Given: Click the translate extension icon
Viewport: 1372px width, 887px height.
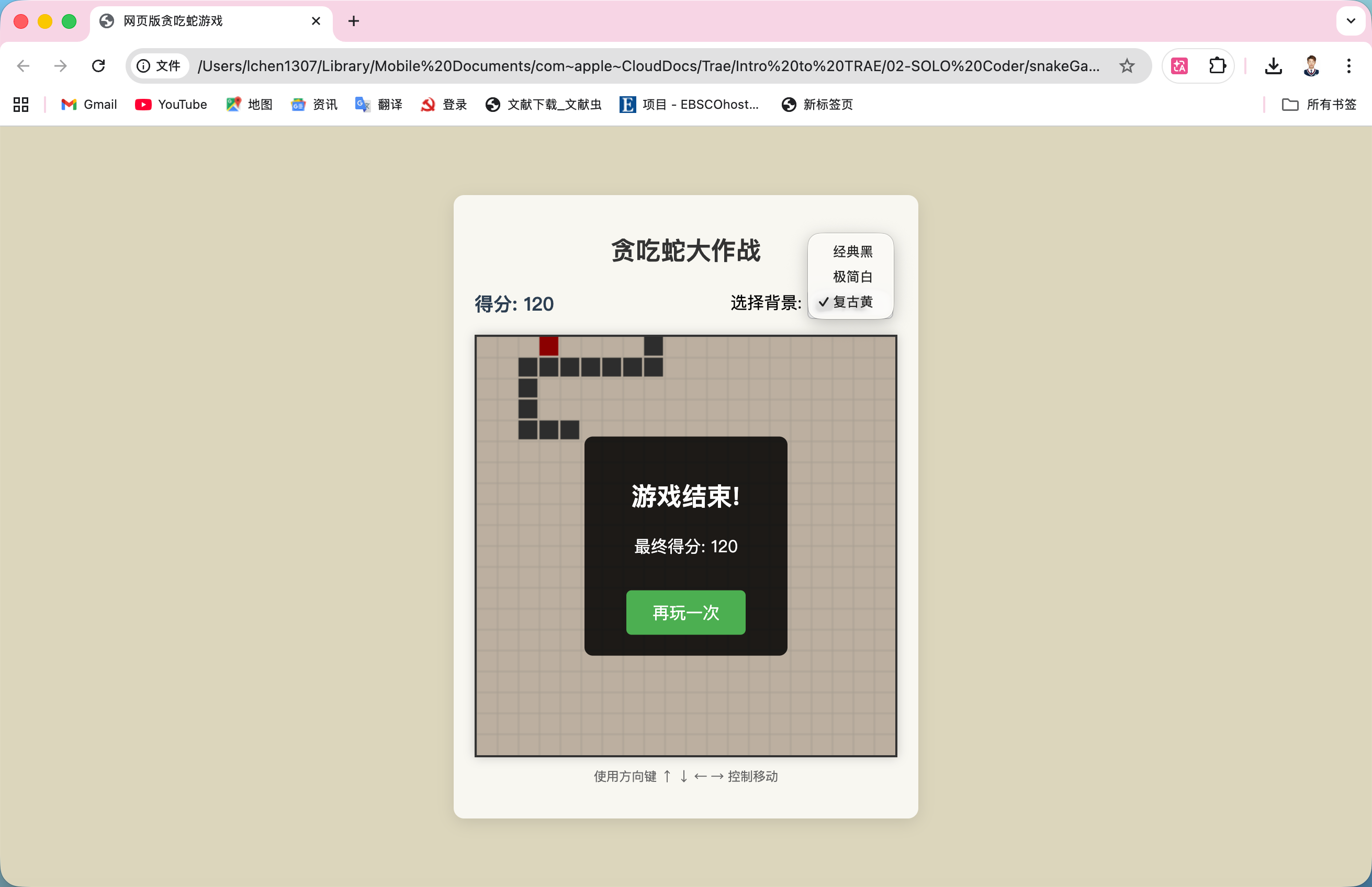Looking at the screenshot, I should coord(1178,66).
